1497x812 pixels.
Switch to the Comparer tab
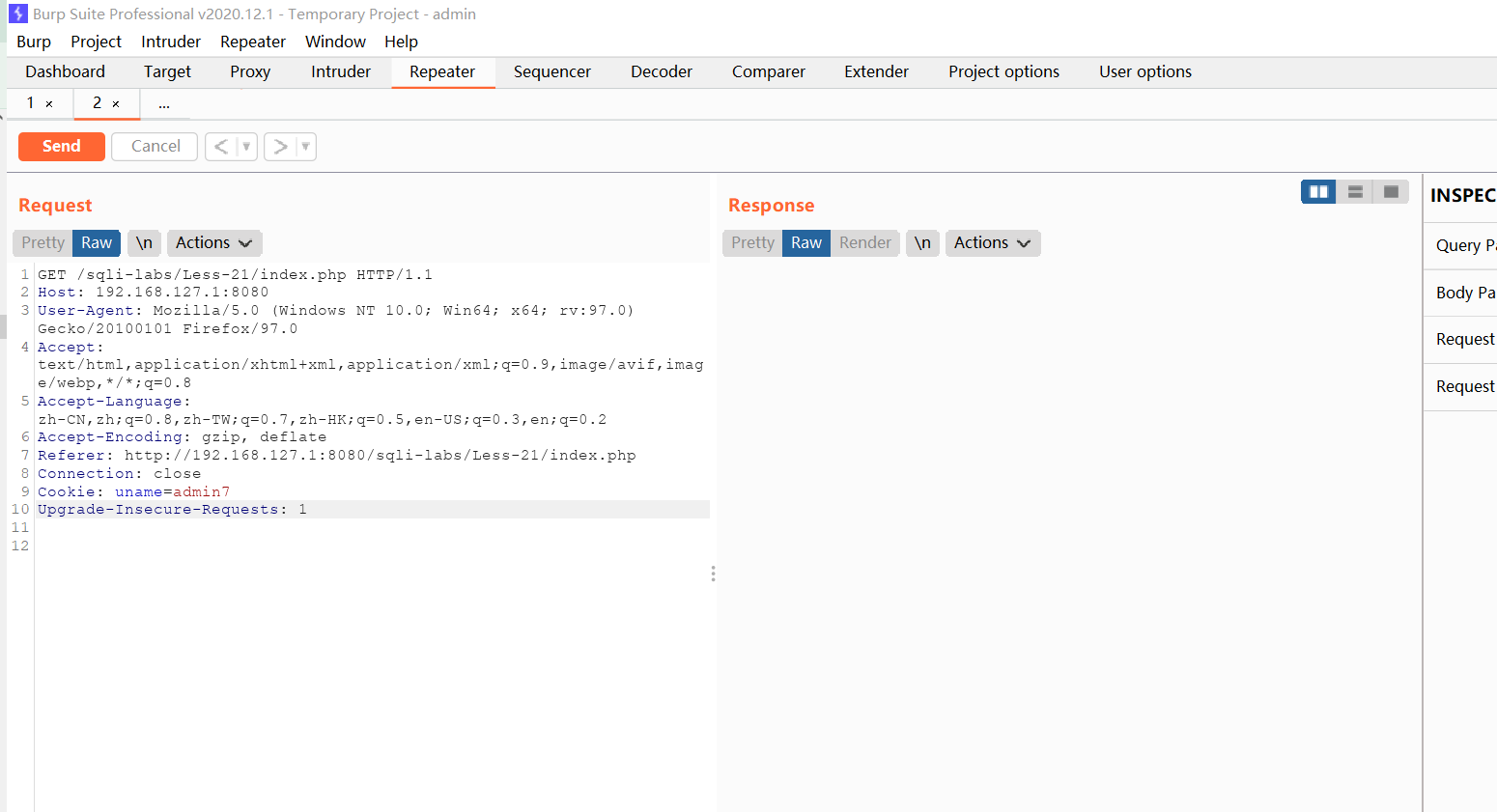769,72
